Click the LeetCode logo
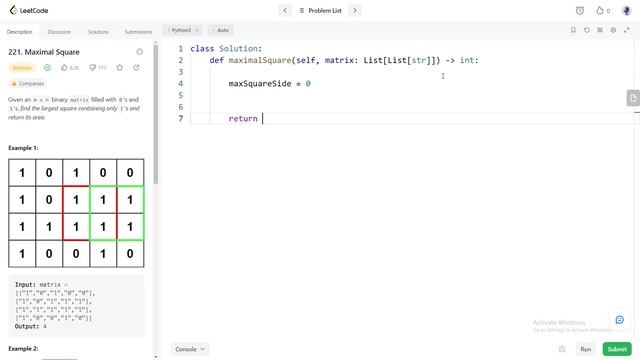 [29, 10]
